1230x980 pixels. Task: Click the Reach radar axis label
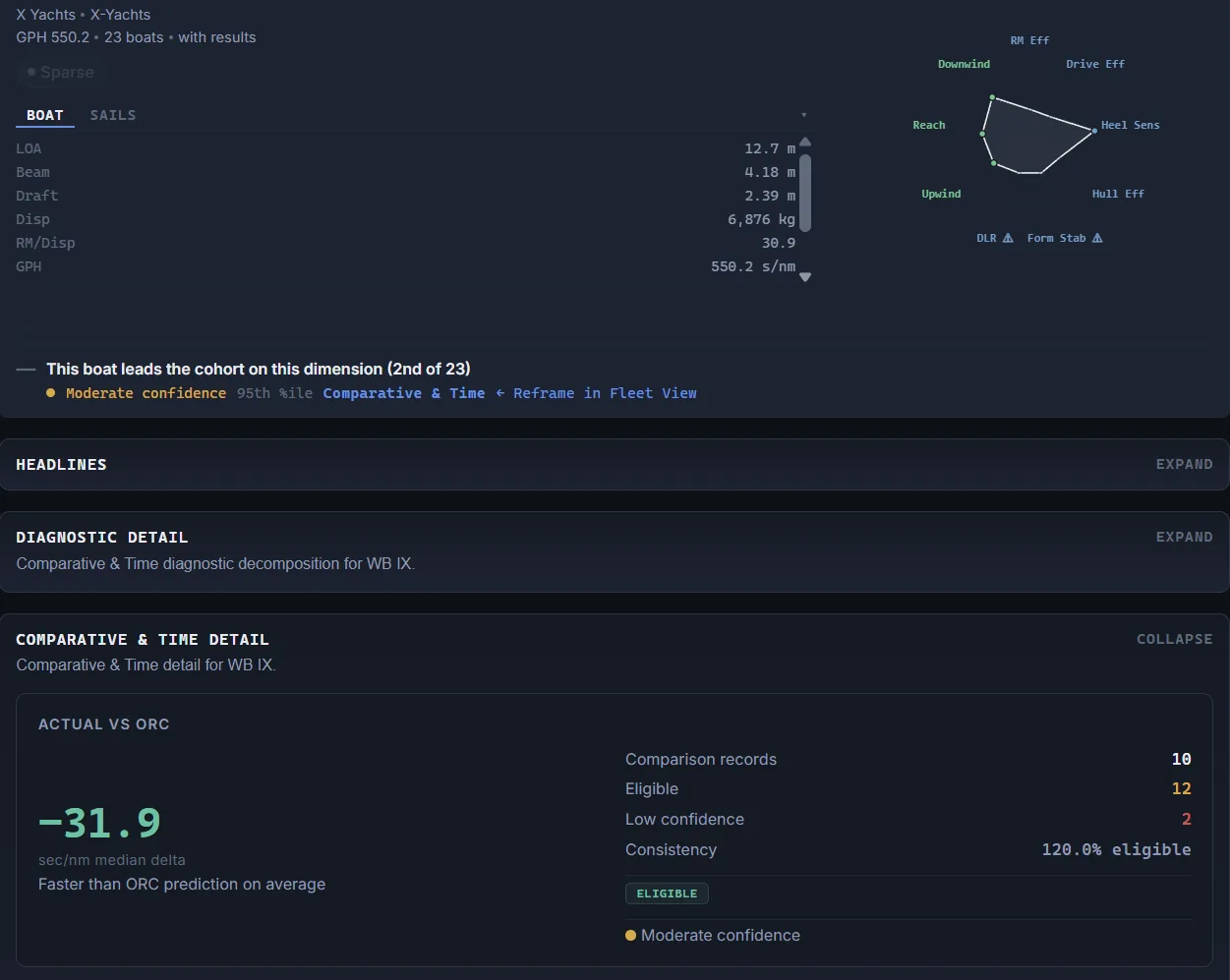coord(929,125)
